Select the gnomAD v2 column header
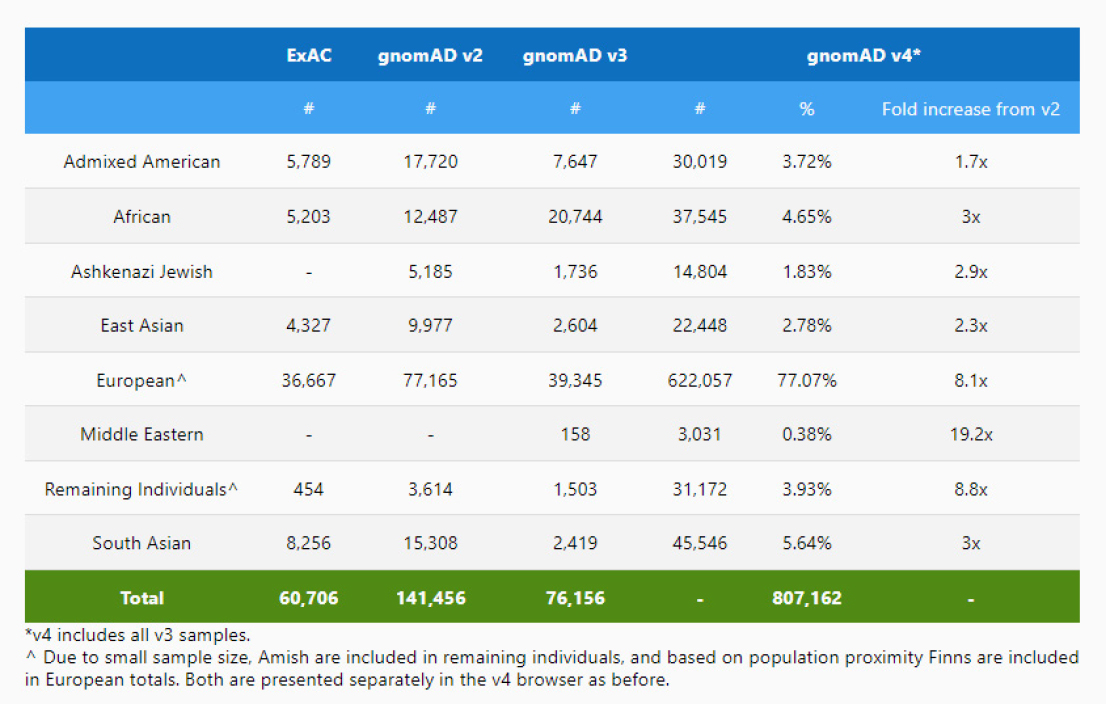1107x704 pixels. [x=430, y=55]
